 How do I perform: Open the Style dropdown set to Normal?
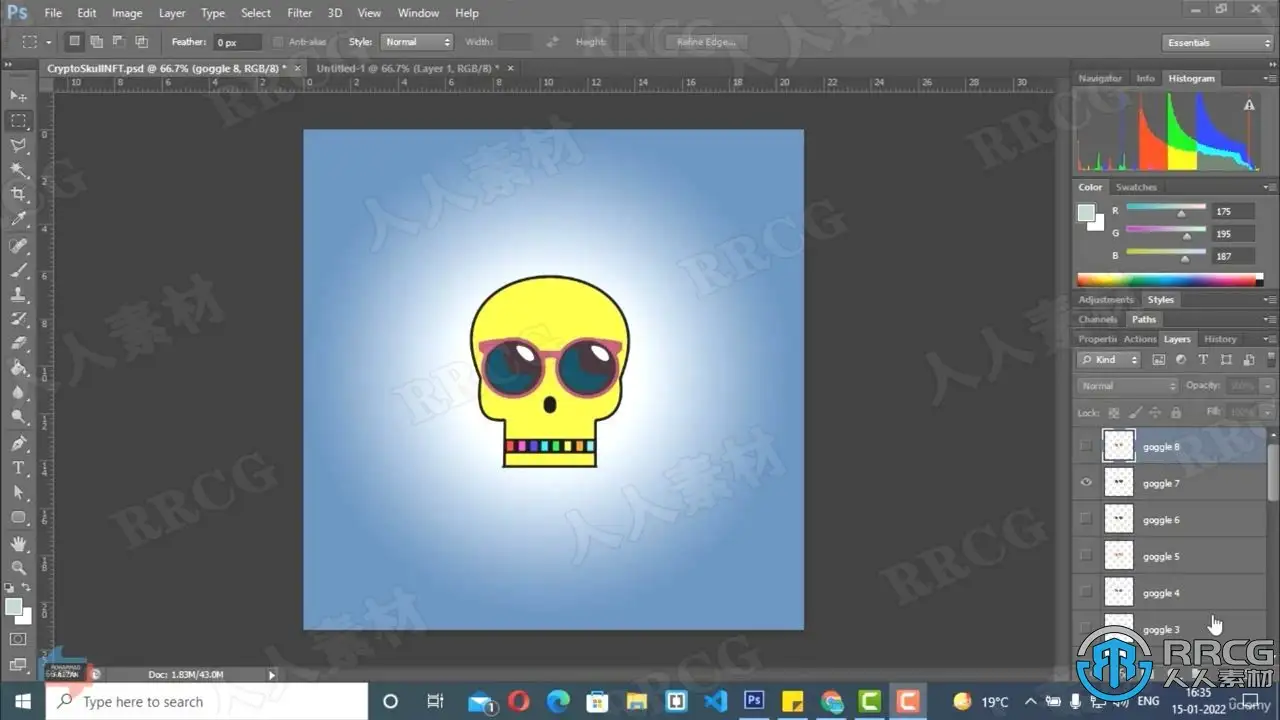[x=416, y=42]
